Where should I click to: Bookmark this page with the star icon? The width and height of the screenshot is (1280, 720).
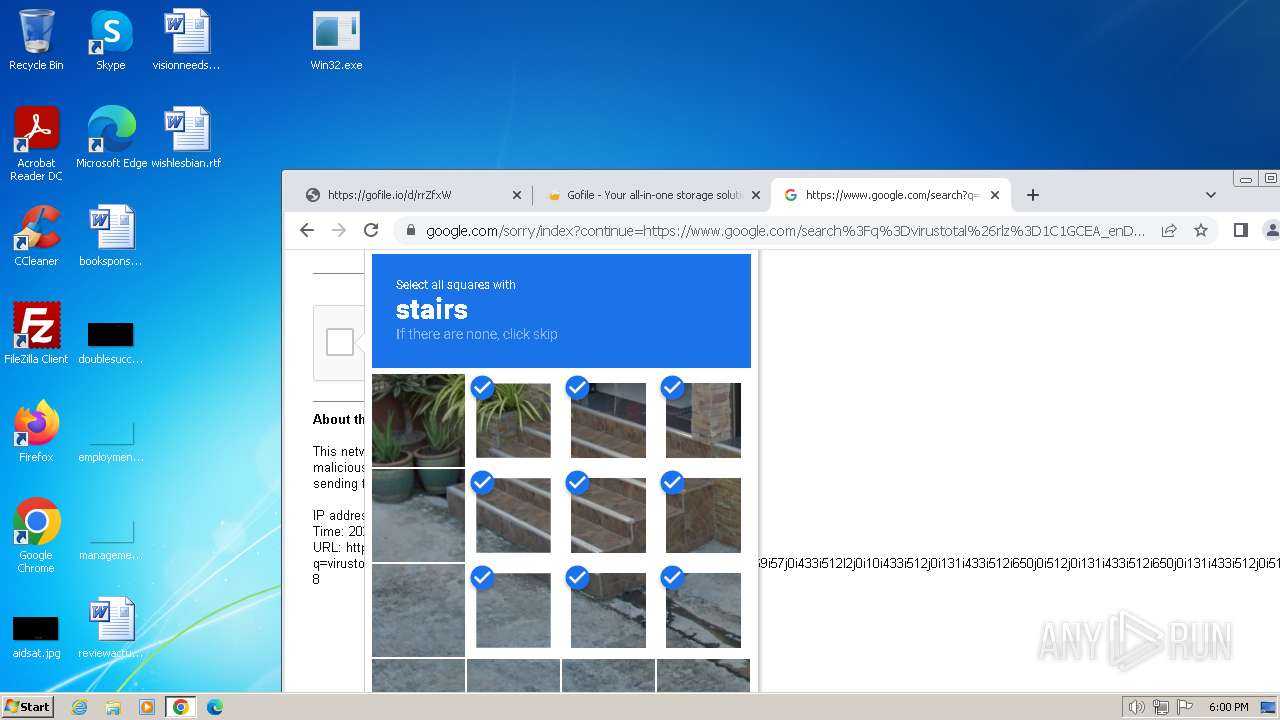1201,230
